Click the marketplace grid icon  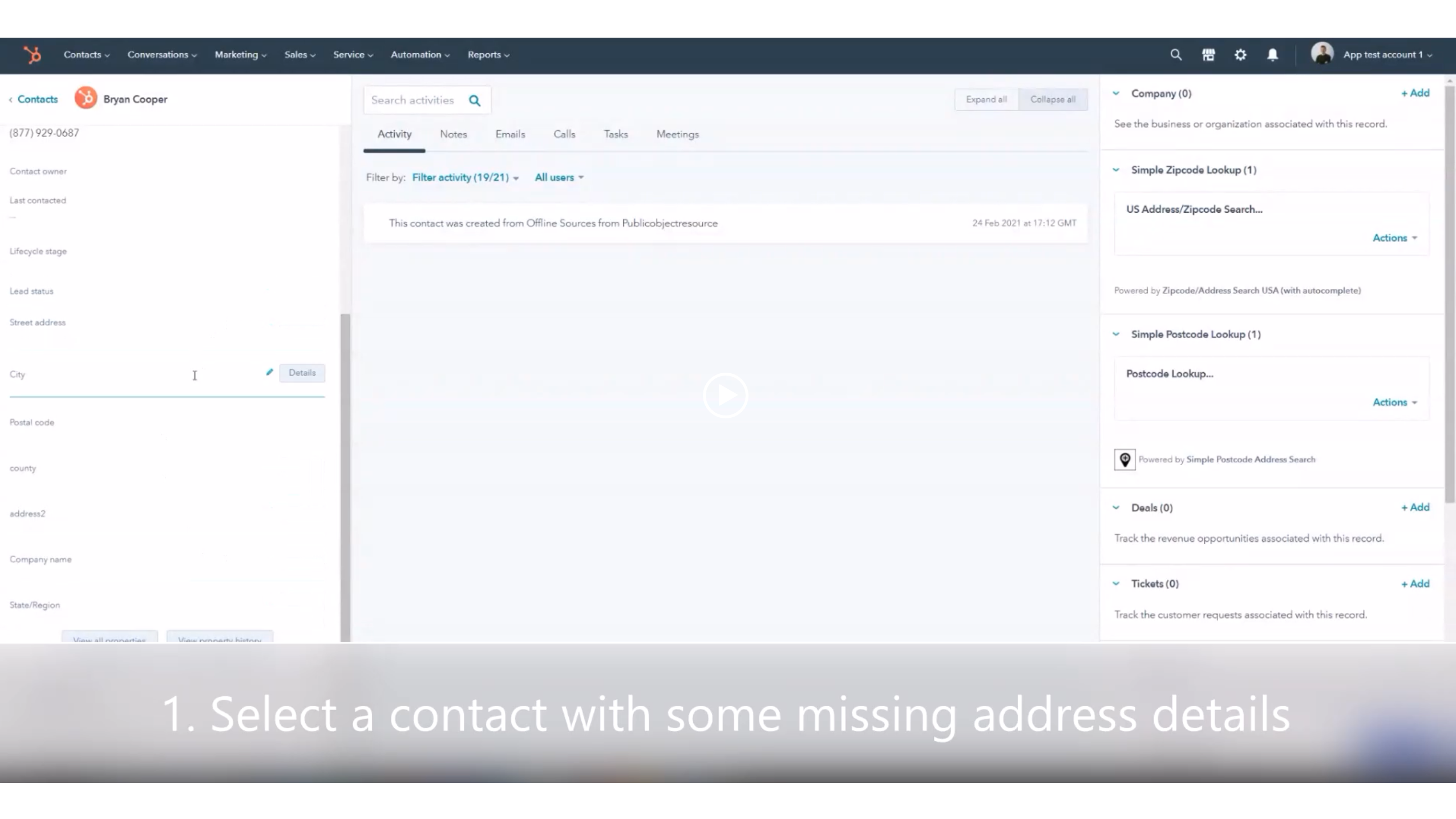[x=1208, y=54]
